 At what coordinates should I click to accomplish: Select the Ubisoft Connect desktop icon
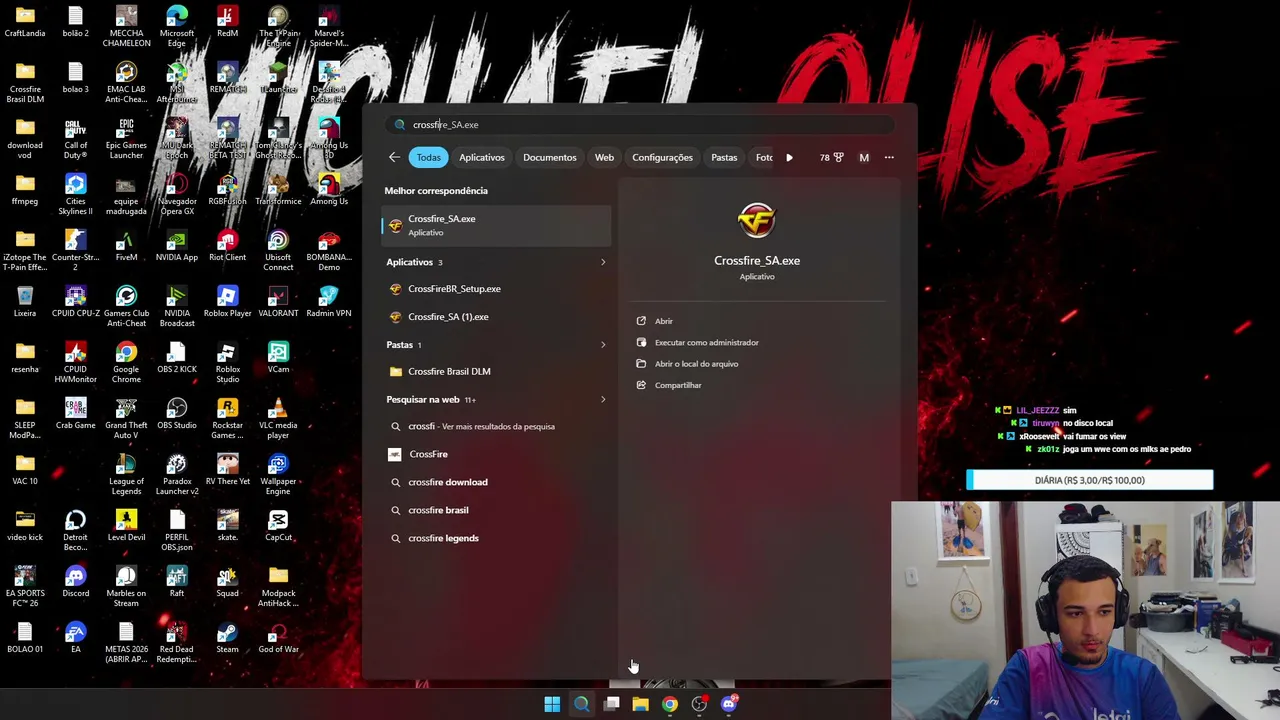click(x=278, y=251)
